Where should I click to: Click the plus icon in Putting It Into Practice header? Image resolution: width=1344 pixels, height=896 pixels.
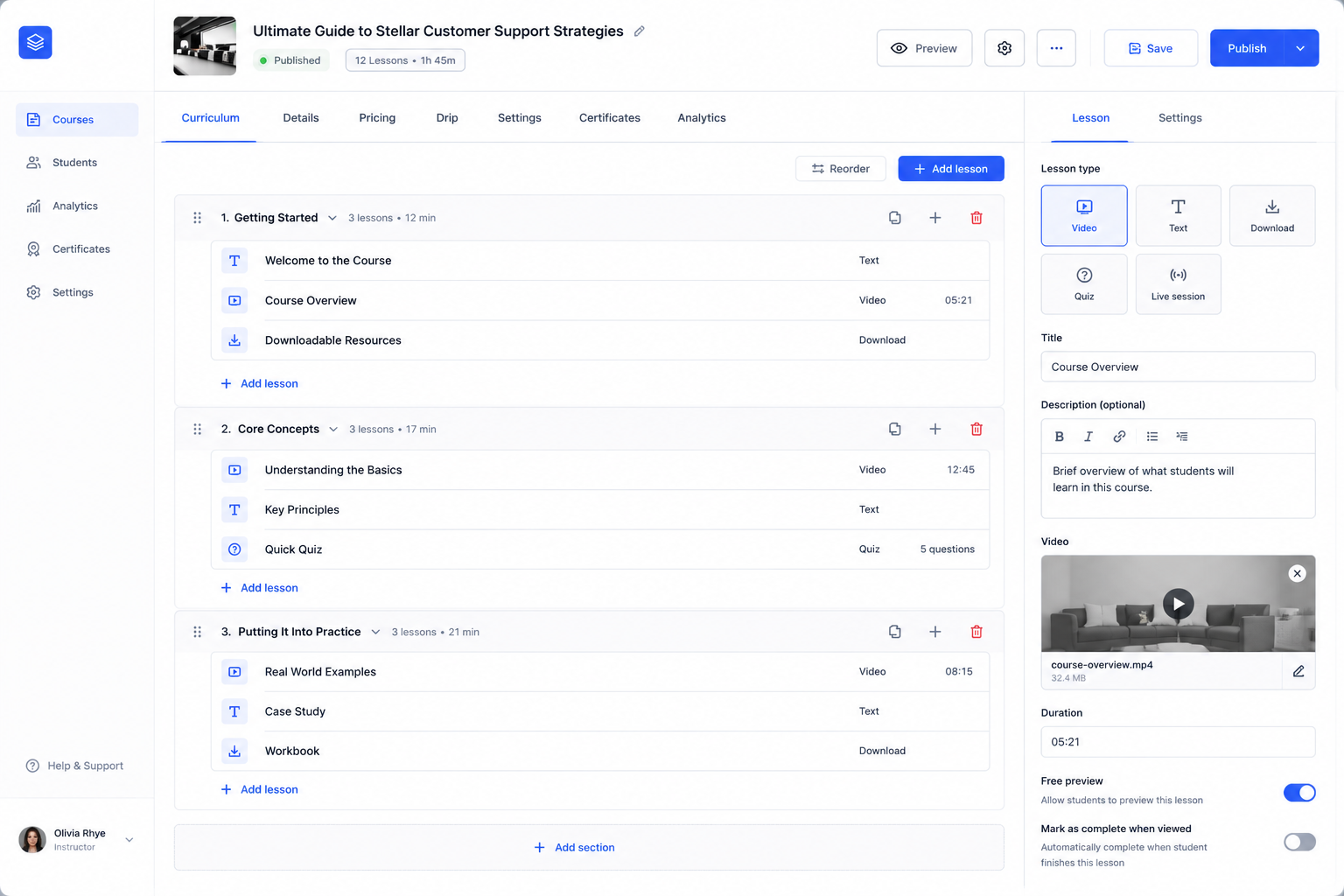click(935, 632)
